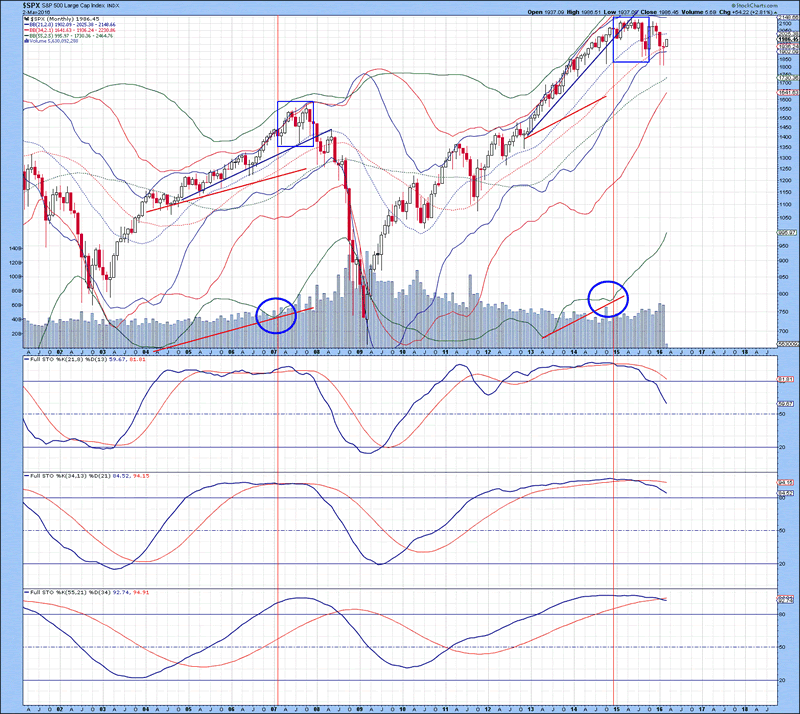800x714 pixels.
Task: Click the $SPX ticker symbol title
Action: pyautogui.click(x=16, y=5)
